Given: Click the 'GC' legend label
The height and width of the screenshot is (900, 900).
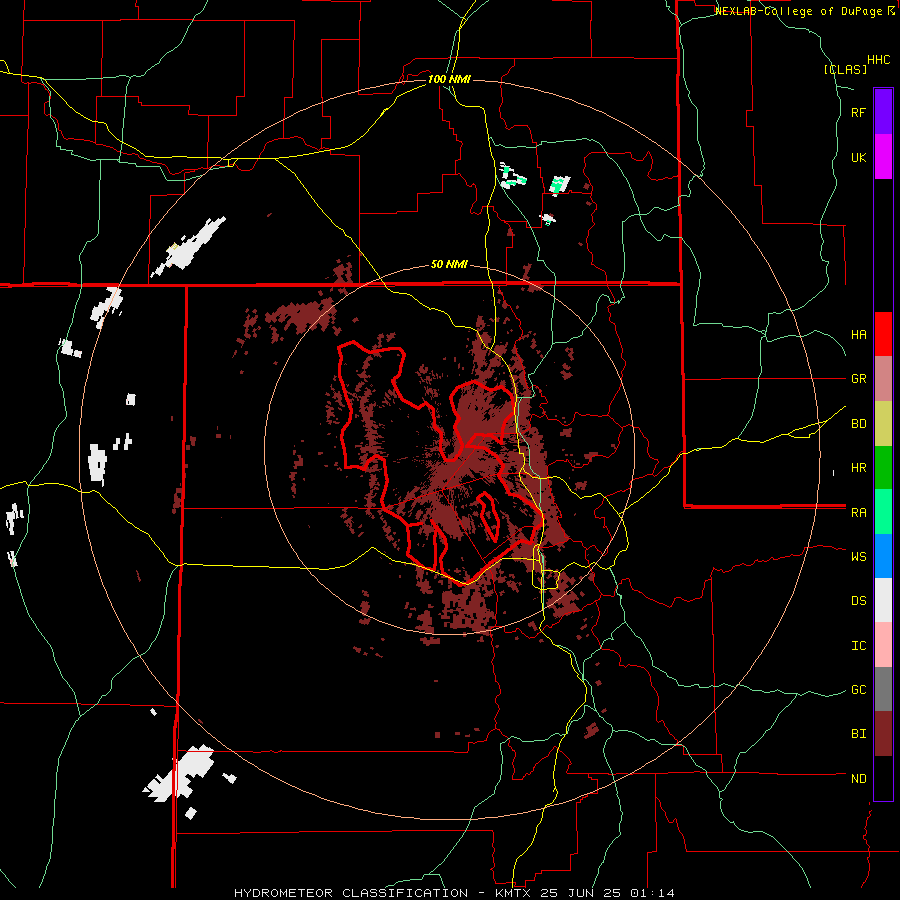Looking at the screenshot, I should pyautogui.click(x=858, y=690).
